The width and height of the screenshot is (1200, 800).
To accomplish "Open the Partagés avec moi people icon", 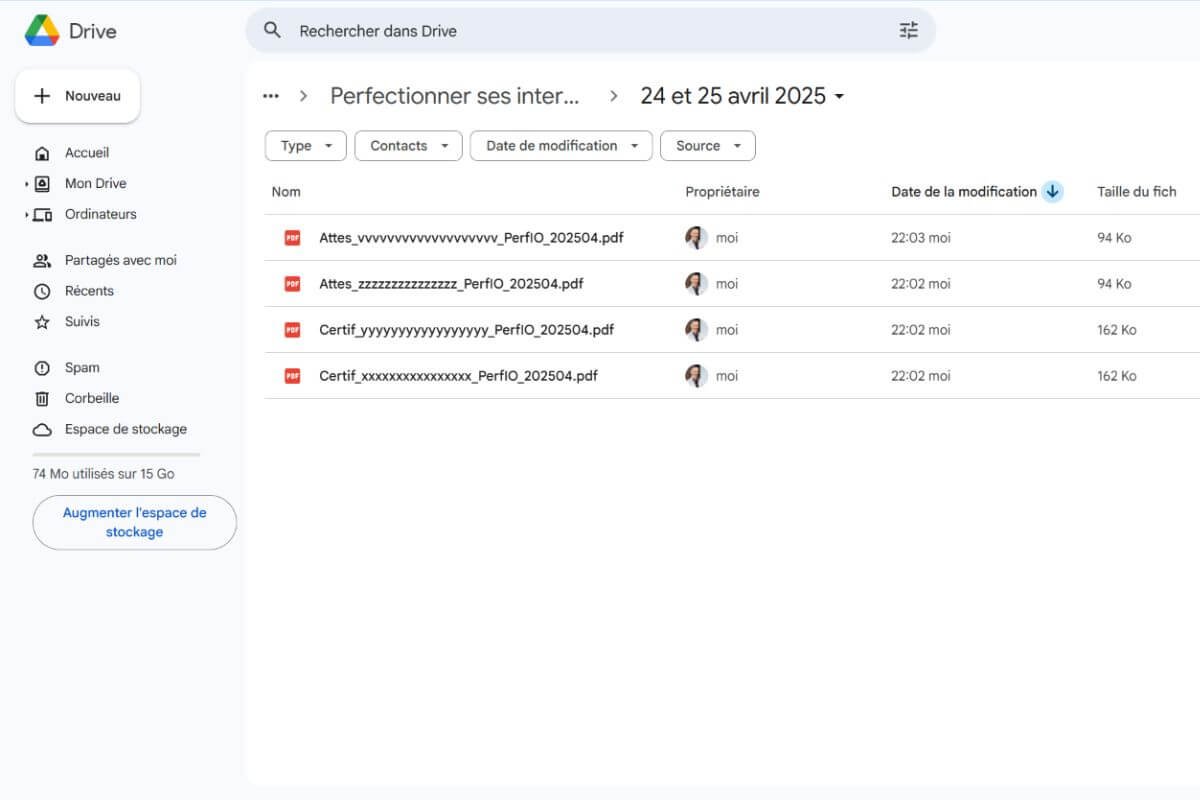I will [40, 260].
